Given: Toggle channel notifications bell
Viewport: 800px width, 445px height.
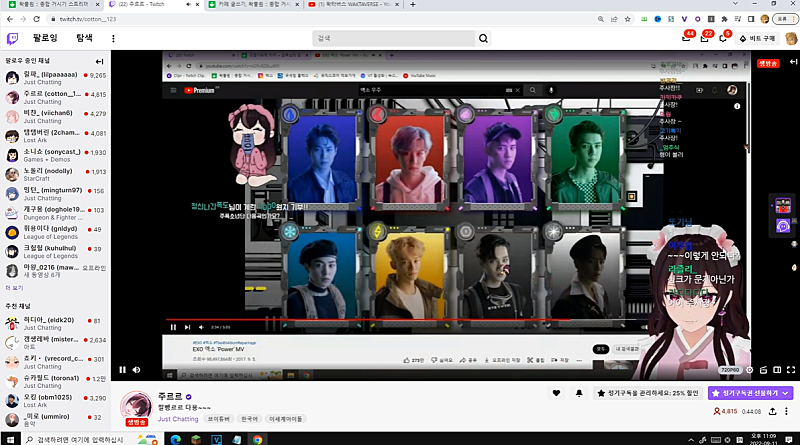Looking at the screenshot, I should 579,393.
